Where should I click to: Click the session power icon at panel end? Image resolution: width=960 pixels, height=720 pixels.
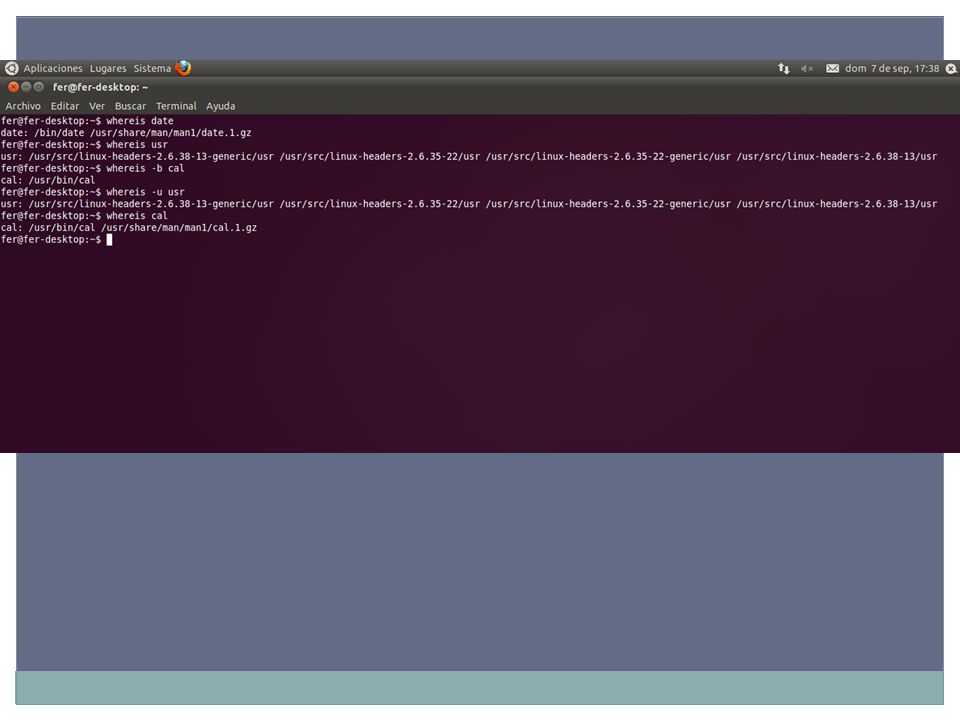[951, 69]
